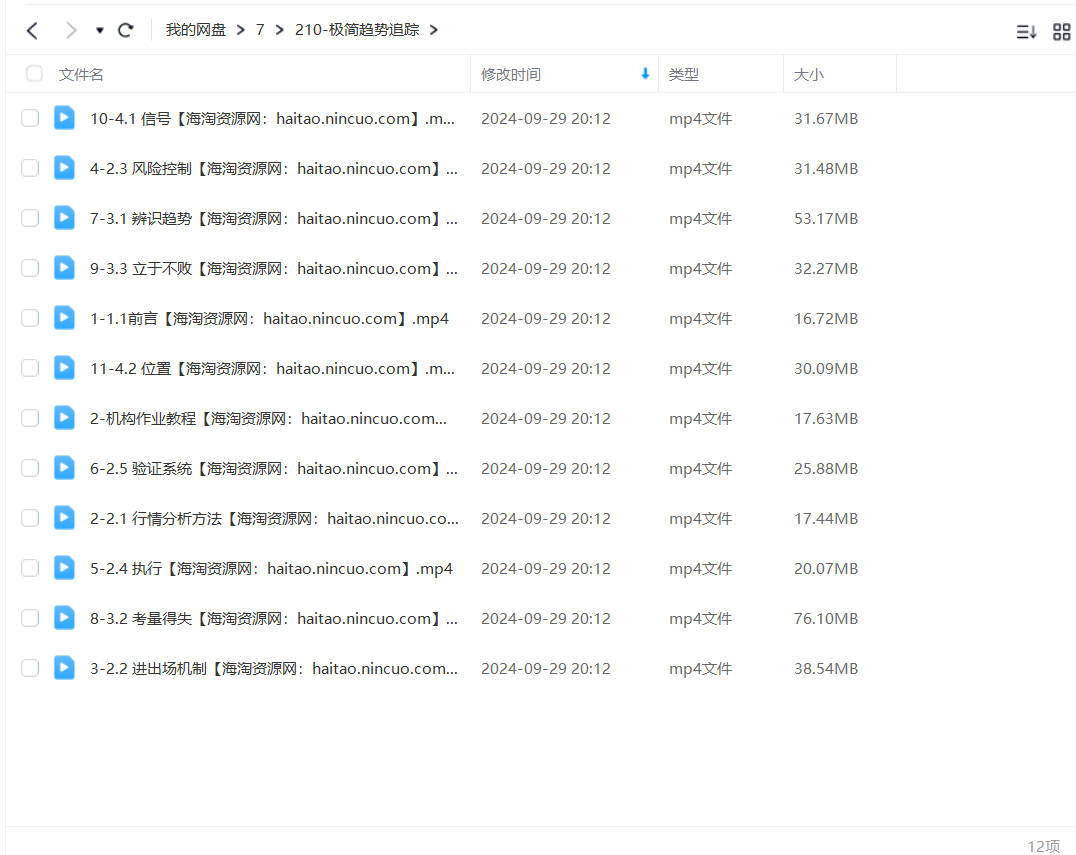Image resolution: width=1076 pixels, height=855 pixels.
Task: Click the video icon for 7-3.1 辨识趋势
Action: [x=65, y=218]
